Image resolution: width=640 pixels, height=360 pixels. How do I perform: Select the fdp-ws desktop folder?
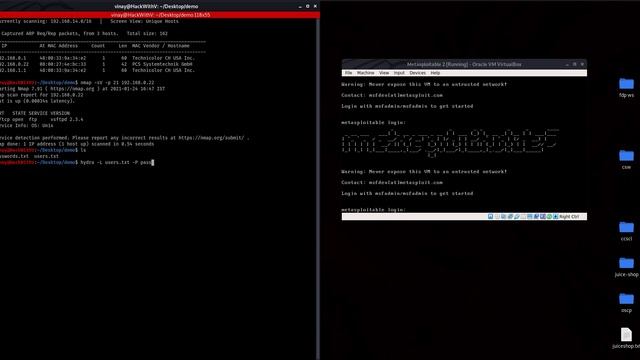[x=626, y=87]
